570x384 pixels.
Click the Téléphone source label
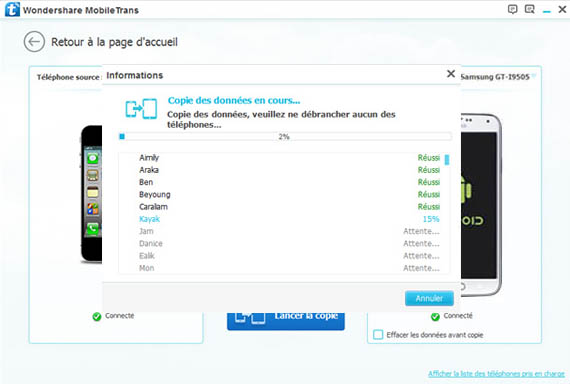tap(69, 77)
